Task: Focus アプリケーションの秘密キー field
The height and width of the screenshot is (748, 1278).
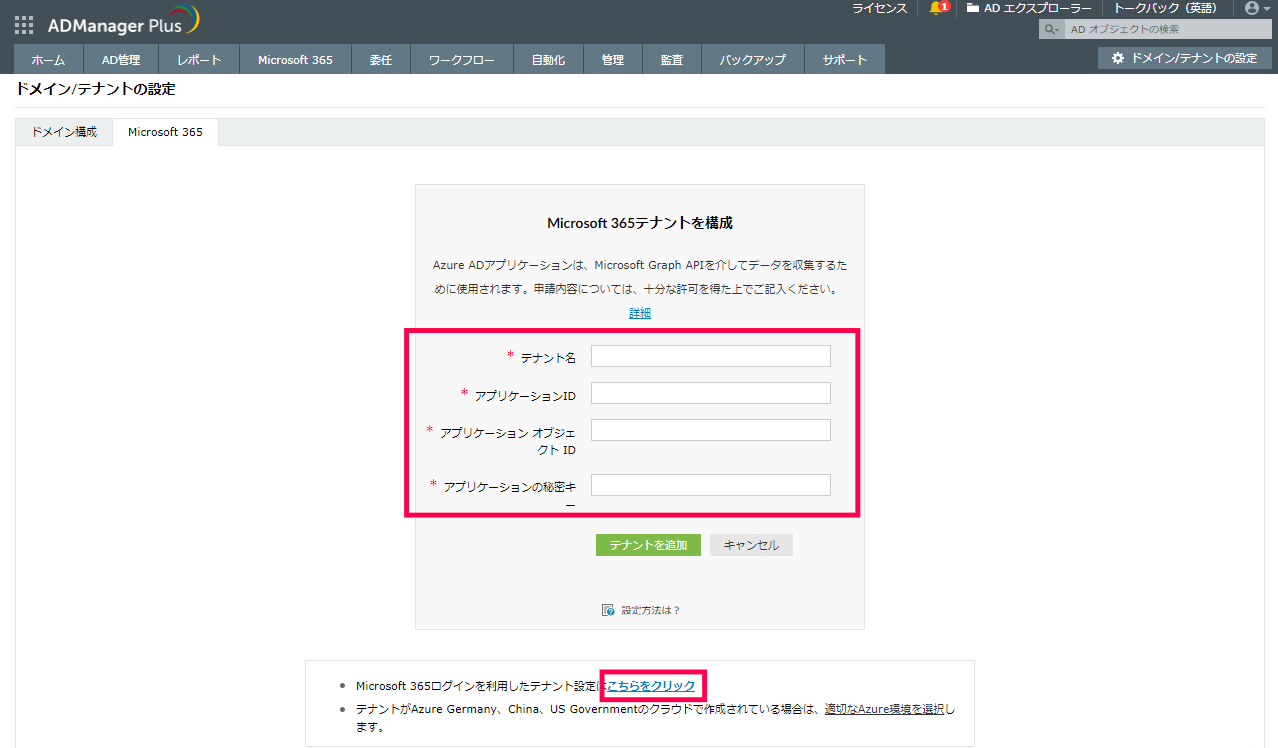Action: tap(711, 485)
